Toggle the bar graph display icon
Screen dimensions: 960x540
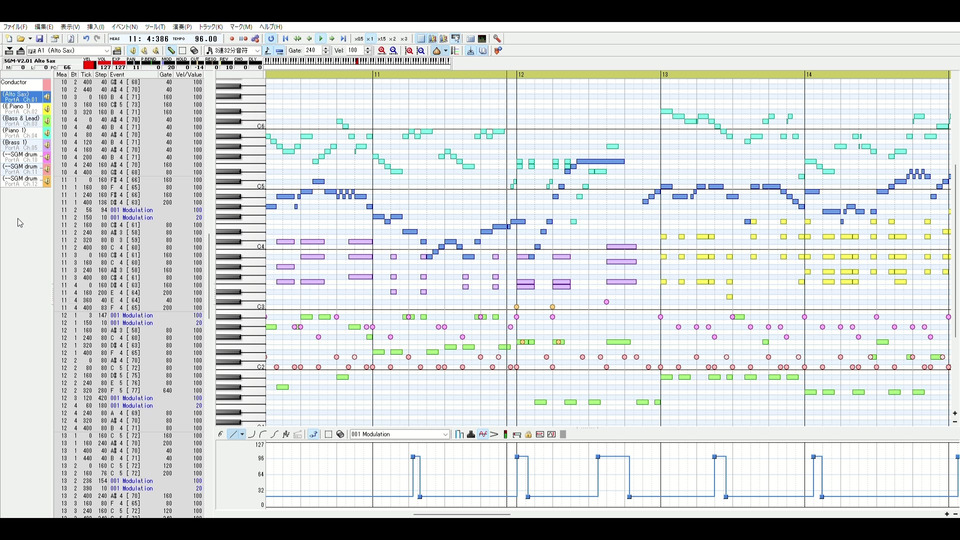[459, 434]
